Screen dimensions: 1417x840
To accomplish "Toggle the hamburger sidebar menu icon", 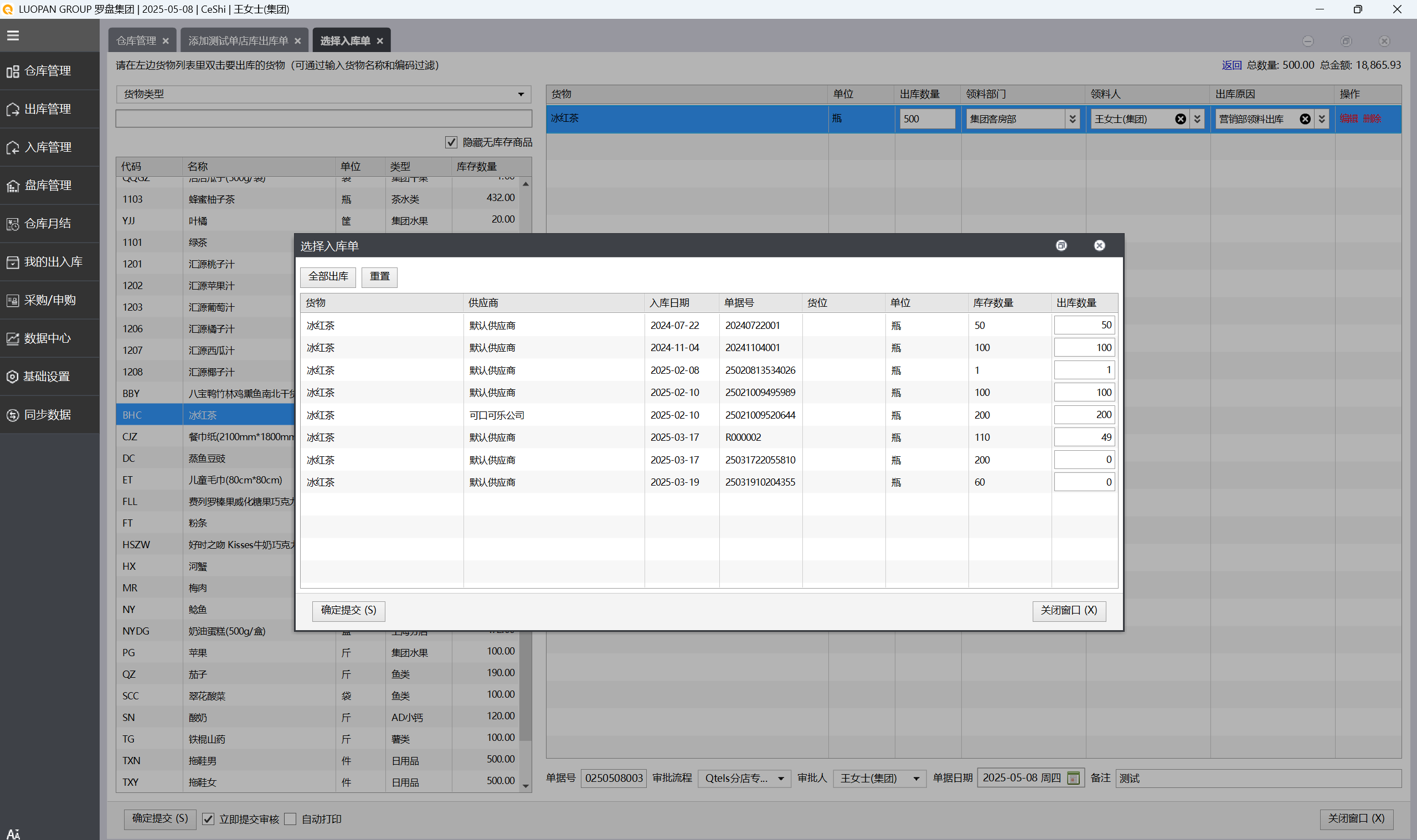I will click(13, 35).
